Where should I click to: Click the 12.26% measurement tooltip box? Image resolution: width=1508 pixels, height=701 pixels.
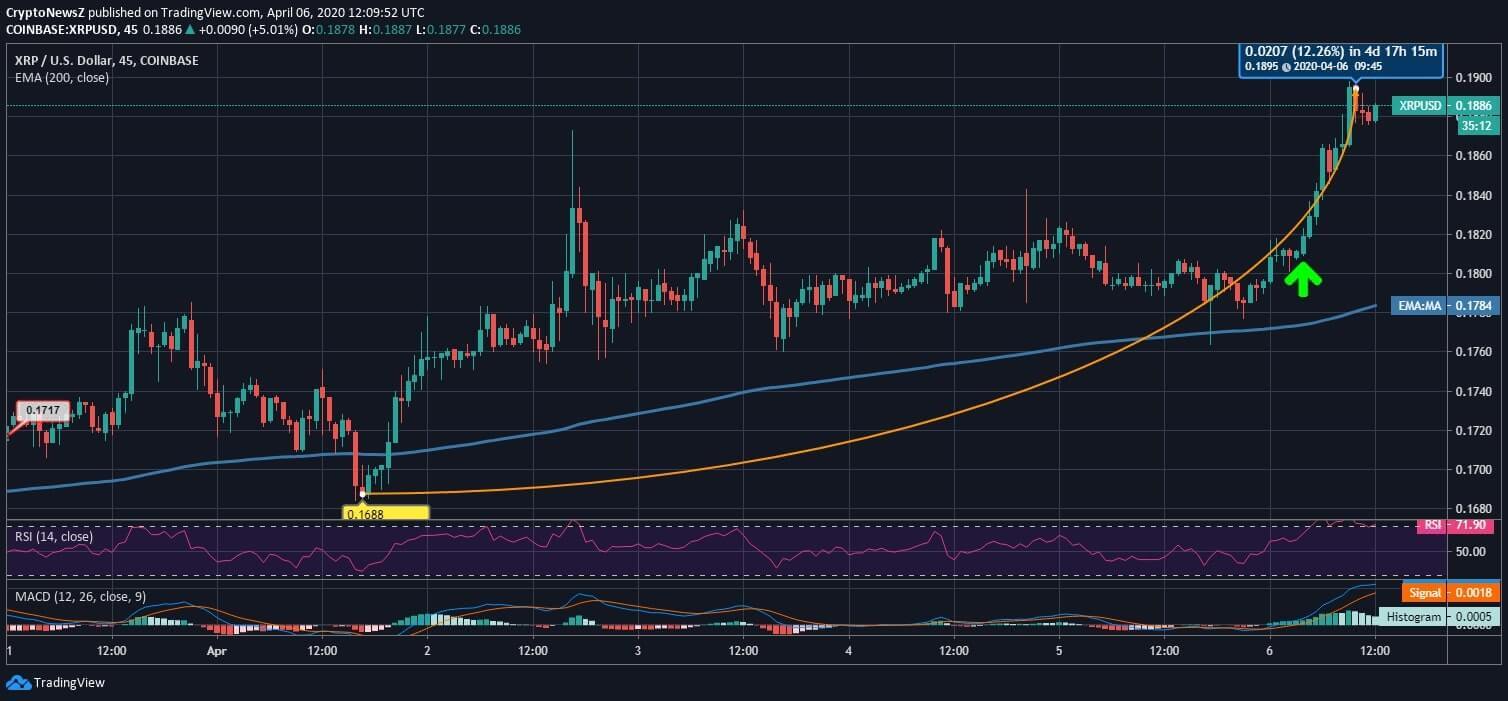point(1340,60)
